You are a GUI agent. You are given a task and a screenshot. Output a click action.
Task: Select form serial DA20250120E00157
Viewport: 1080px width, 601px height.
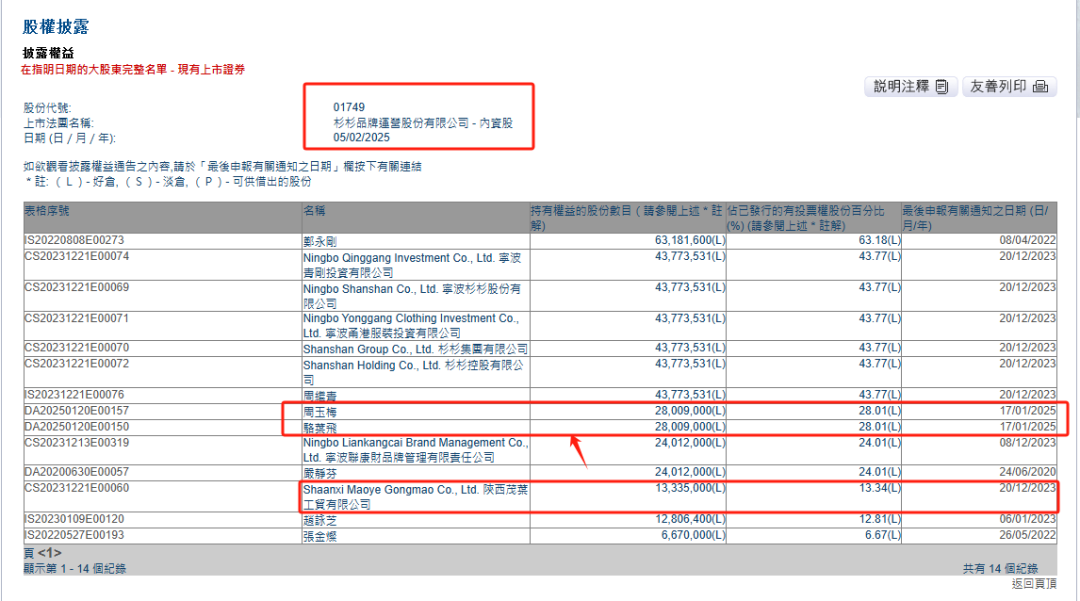76,410
